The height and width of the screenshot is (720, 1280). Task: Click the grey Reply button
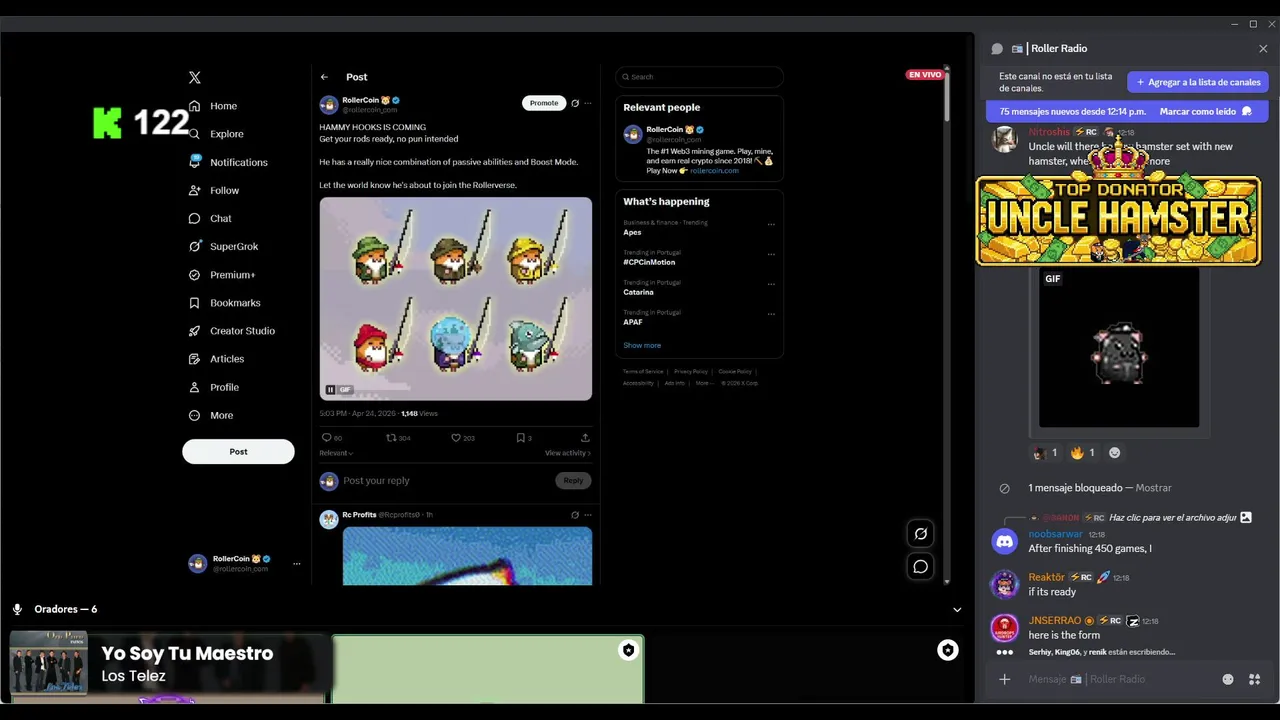click(573, 481)
